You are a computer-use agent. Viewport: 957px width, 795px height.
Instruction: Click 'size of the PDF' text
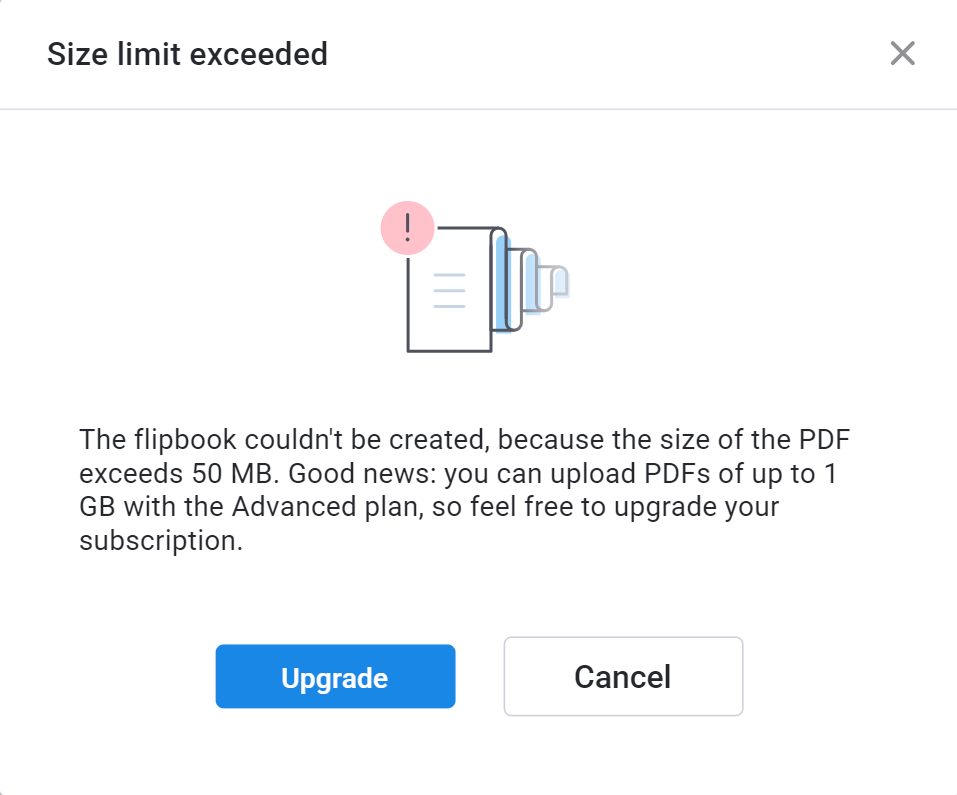pyautogui.click(x=731, y=440)
